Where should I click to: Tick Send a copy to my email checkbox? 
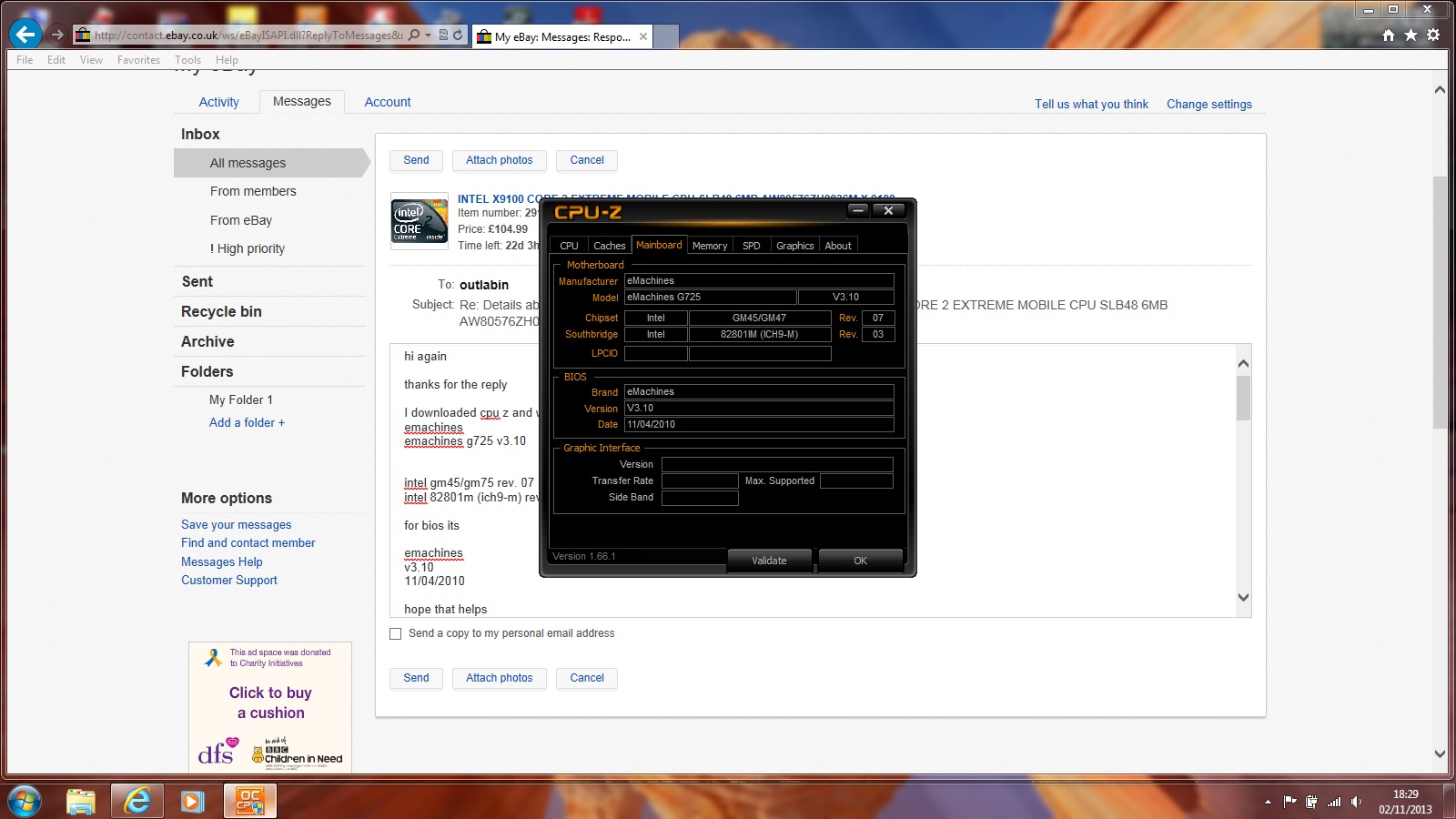pos(396,633)
